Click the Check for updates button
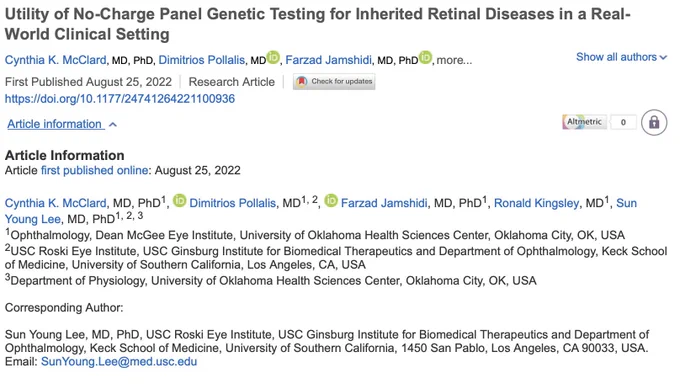This screenshot has height=384, width=680. 334,82
